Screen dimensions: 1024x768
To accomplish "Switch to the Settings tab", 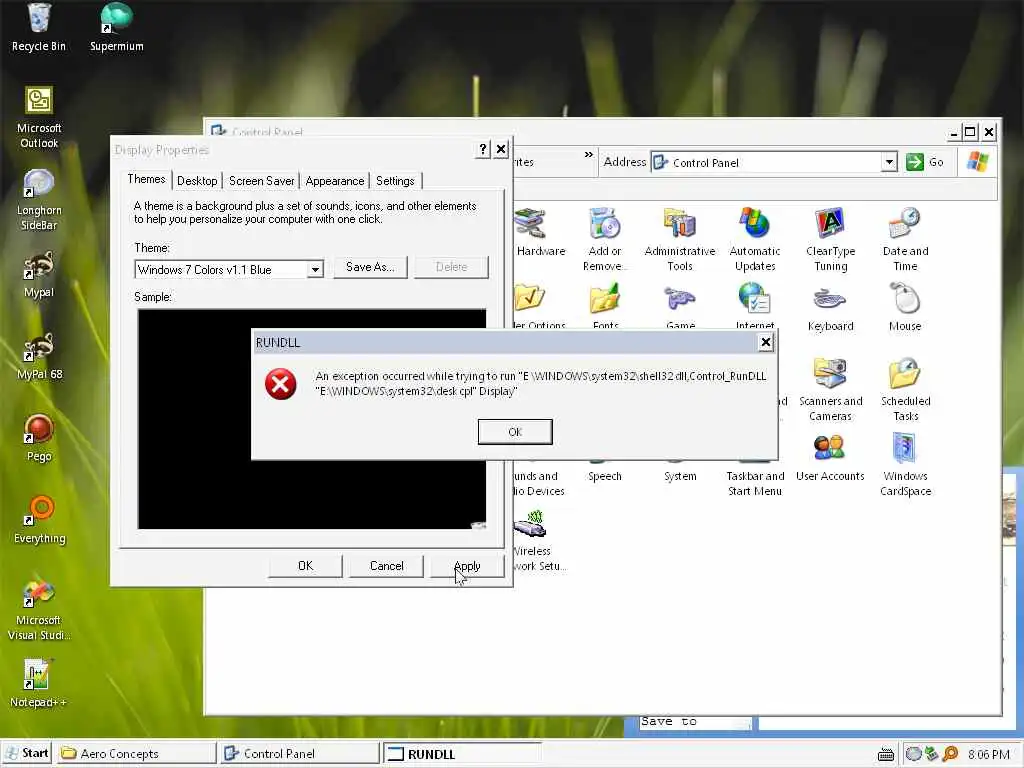I will point(395,181).
